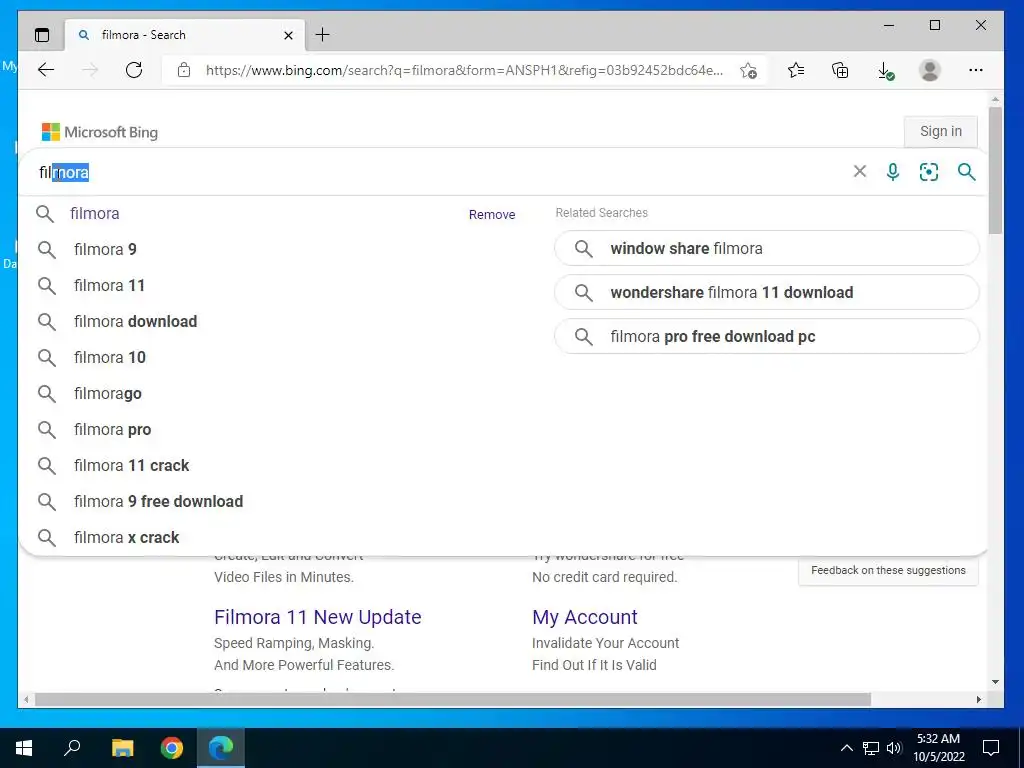Click the scroll down arrow of vertical scrollbar

click(995, 682)
